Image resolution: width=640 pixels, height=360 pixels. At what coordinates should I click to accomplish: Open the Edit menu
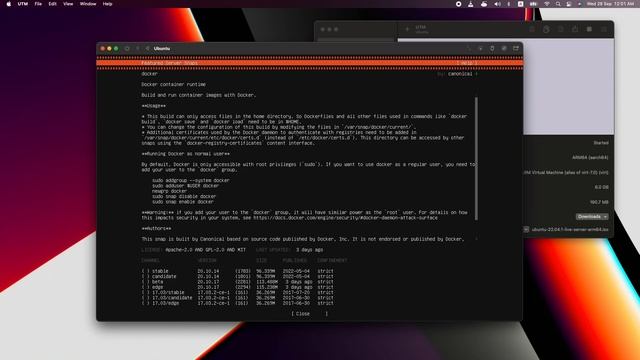click(x=52, y=4)
